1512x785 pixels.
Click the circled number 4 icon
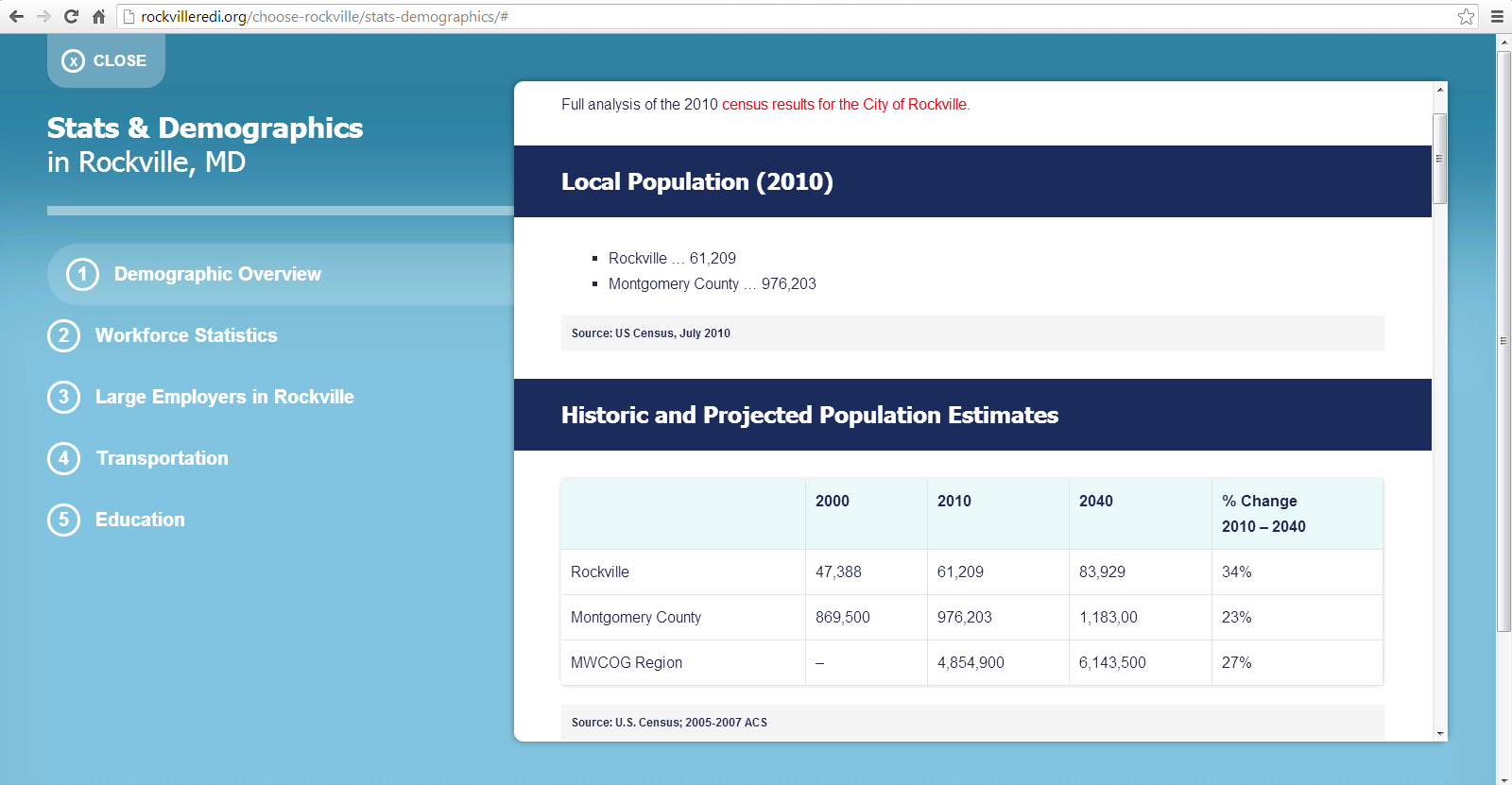63,458
